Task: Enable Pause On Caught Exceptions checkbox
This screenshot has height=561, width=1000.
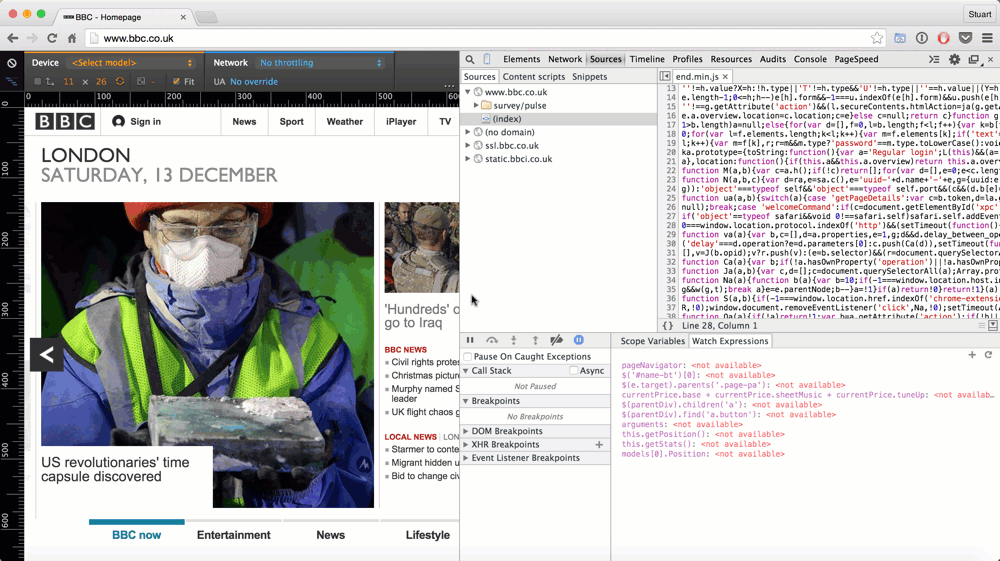Action: 468,357
